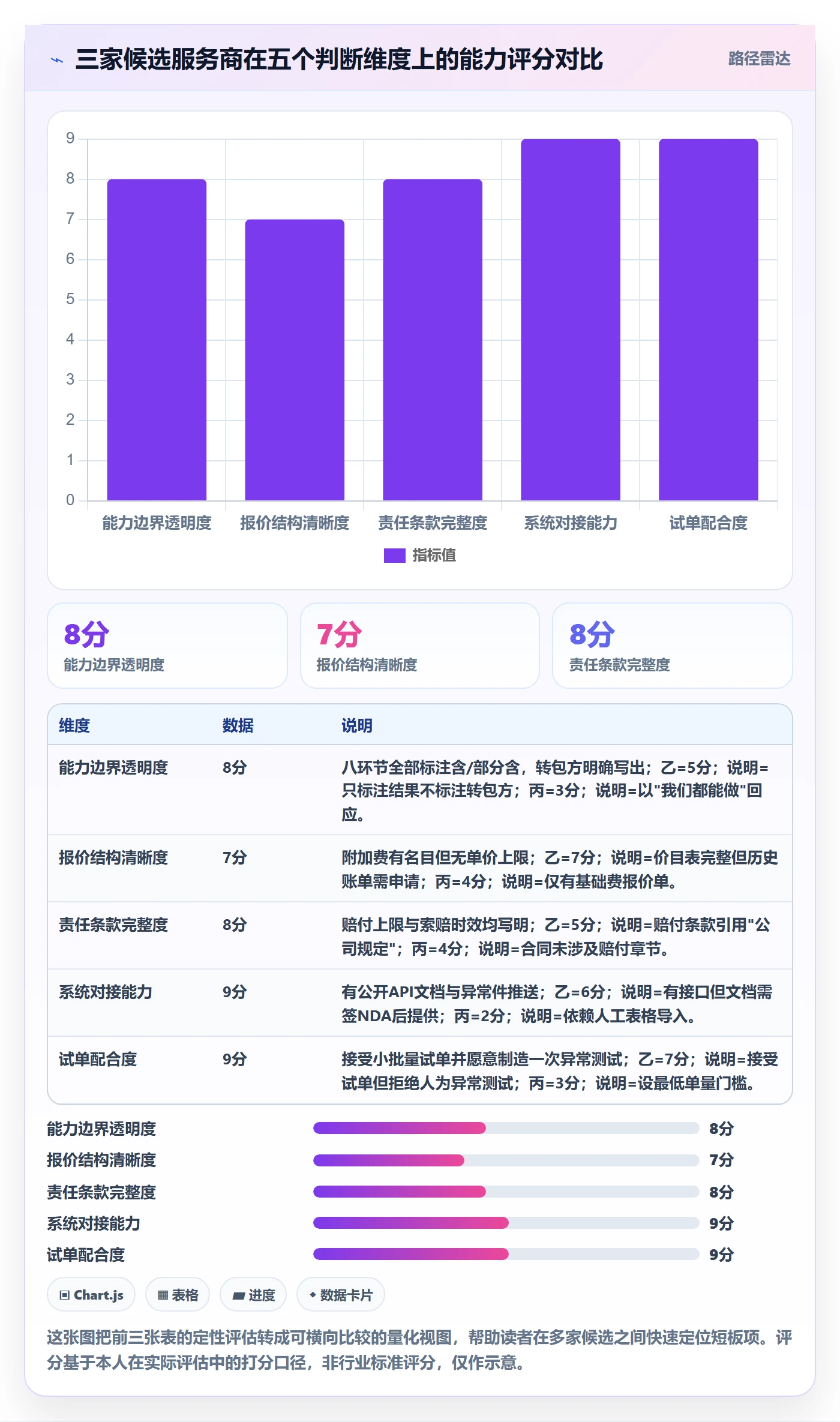Select the chart bar for 试单配合度
Viewport: 840px width, 1422px height.
point(709,320)
